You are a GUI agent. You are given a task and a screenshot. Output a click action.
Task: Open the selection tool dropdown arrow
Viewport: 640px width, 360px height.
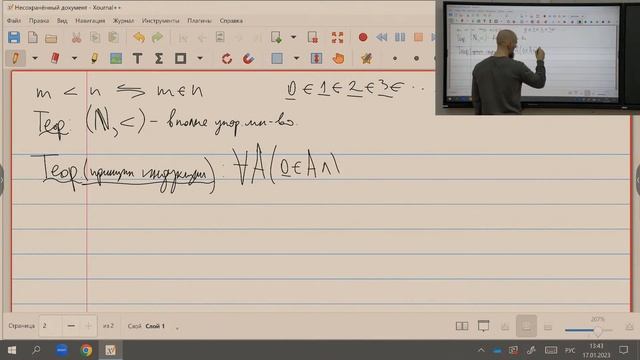tap(296, 58)
